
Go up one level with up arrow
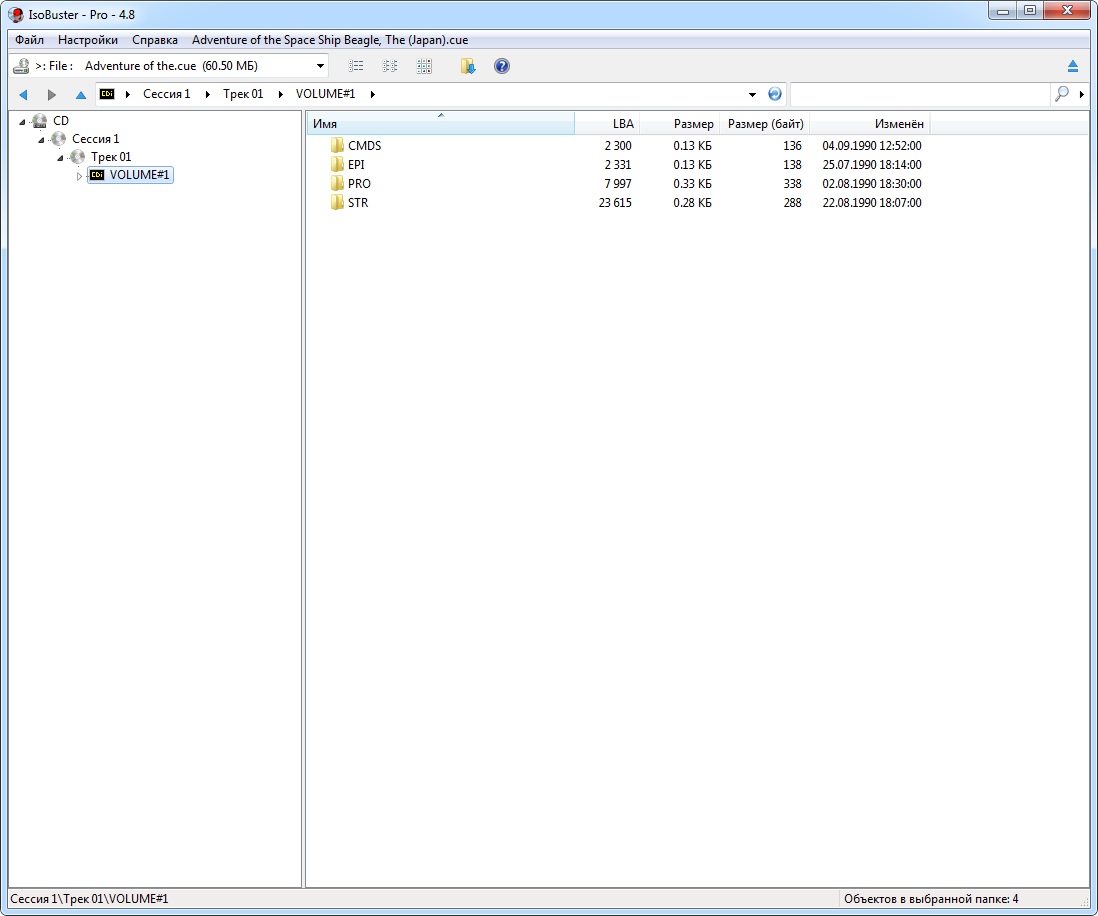81,94
